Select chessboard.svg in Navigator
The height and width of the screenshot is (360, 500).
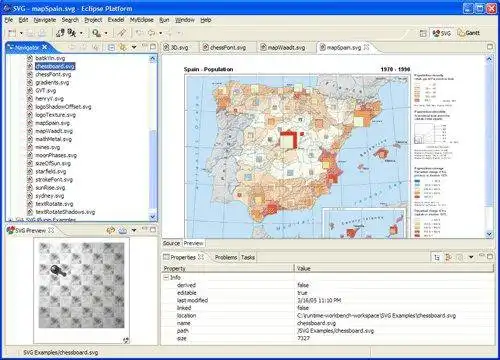[55, 66]
